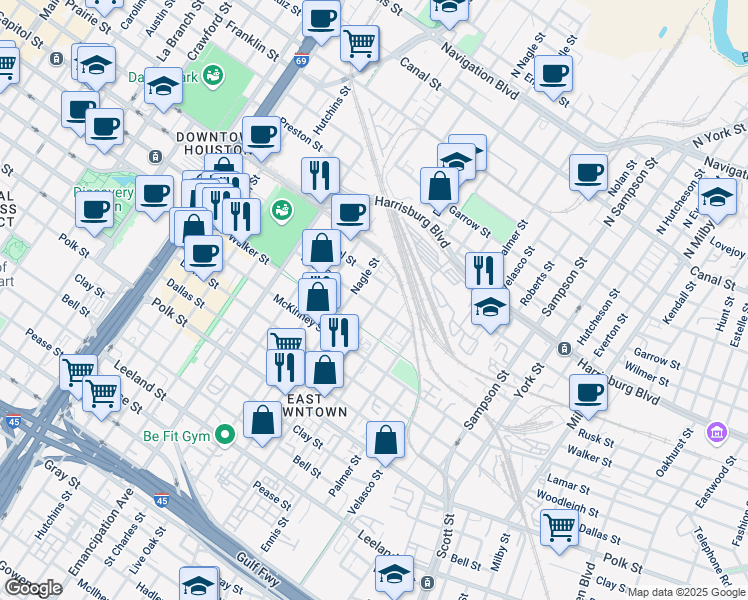
Task: Click the school marker below Velasco St restaurant
Action: [490, 310]
